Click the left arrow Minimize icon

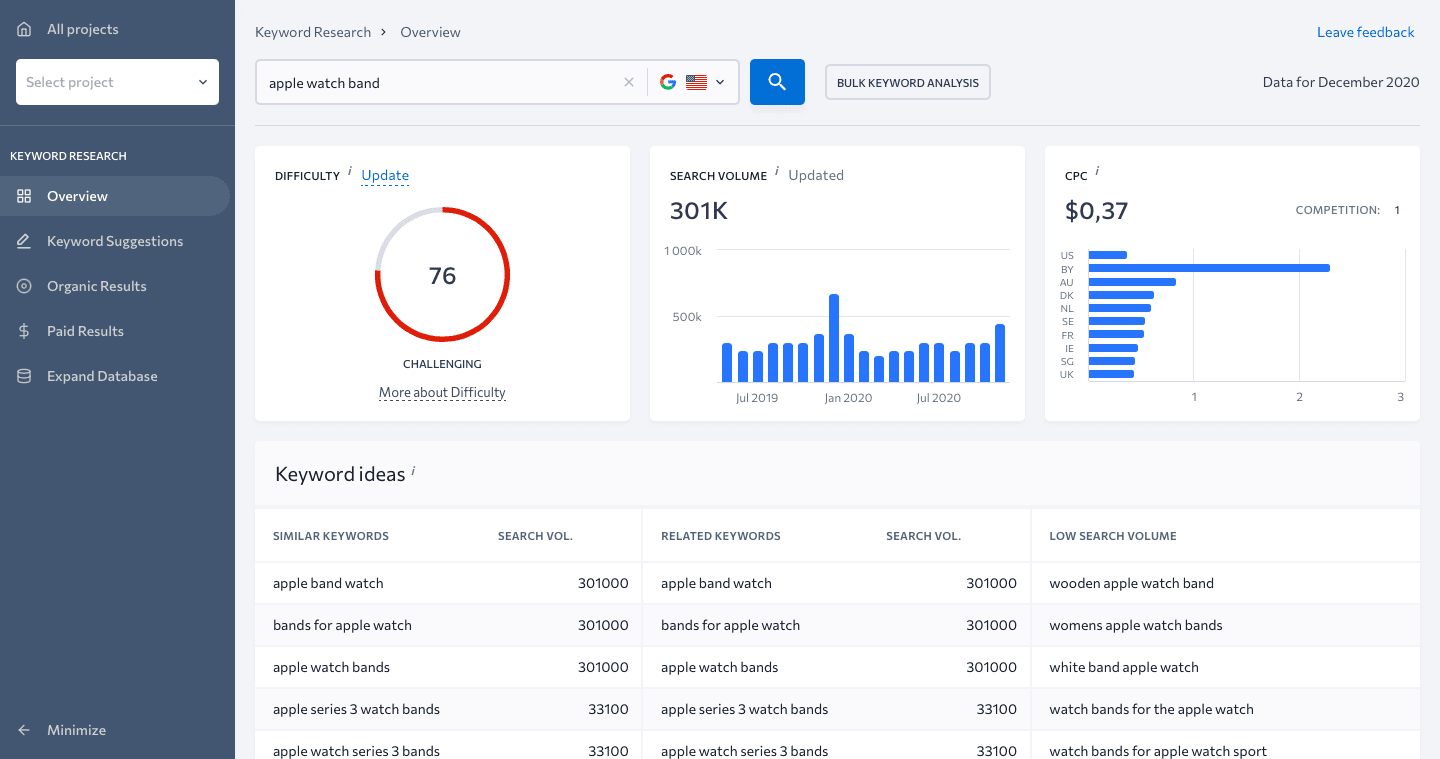click(24, 730)
